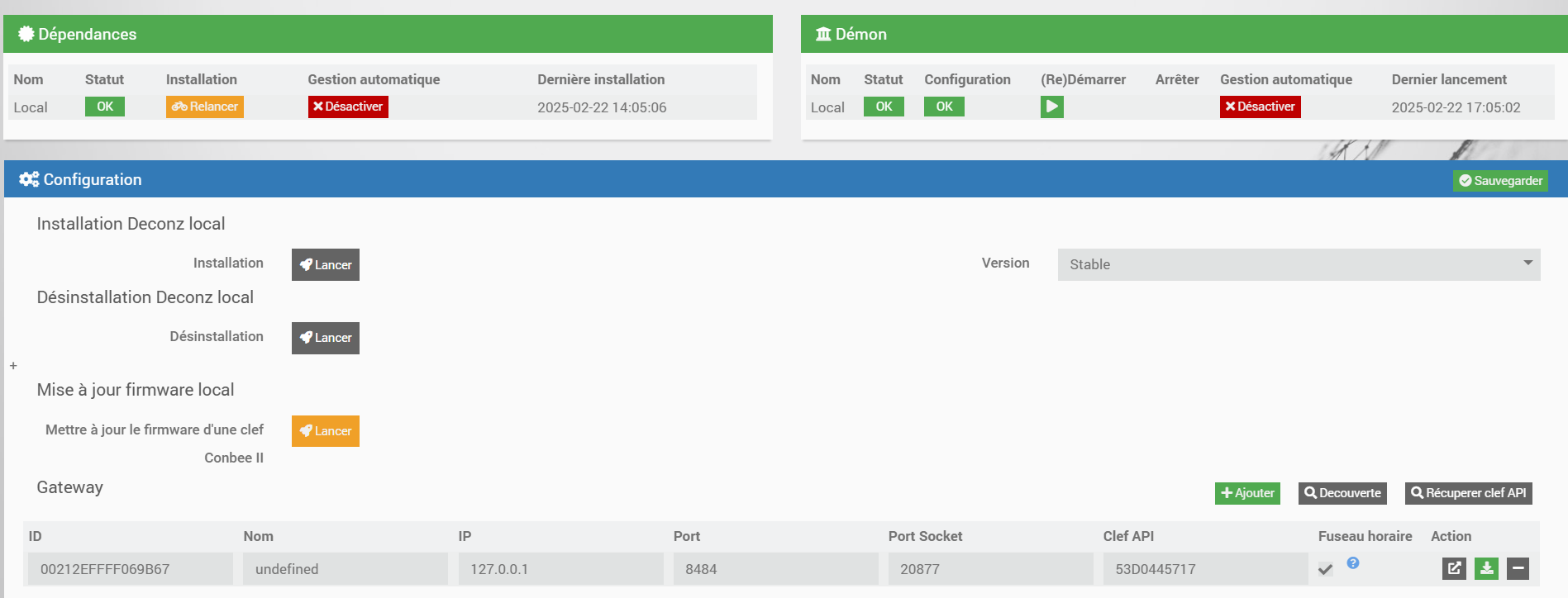Click the Mise à jour firmware local heading

(135, 390)
